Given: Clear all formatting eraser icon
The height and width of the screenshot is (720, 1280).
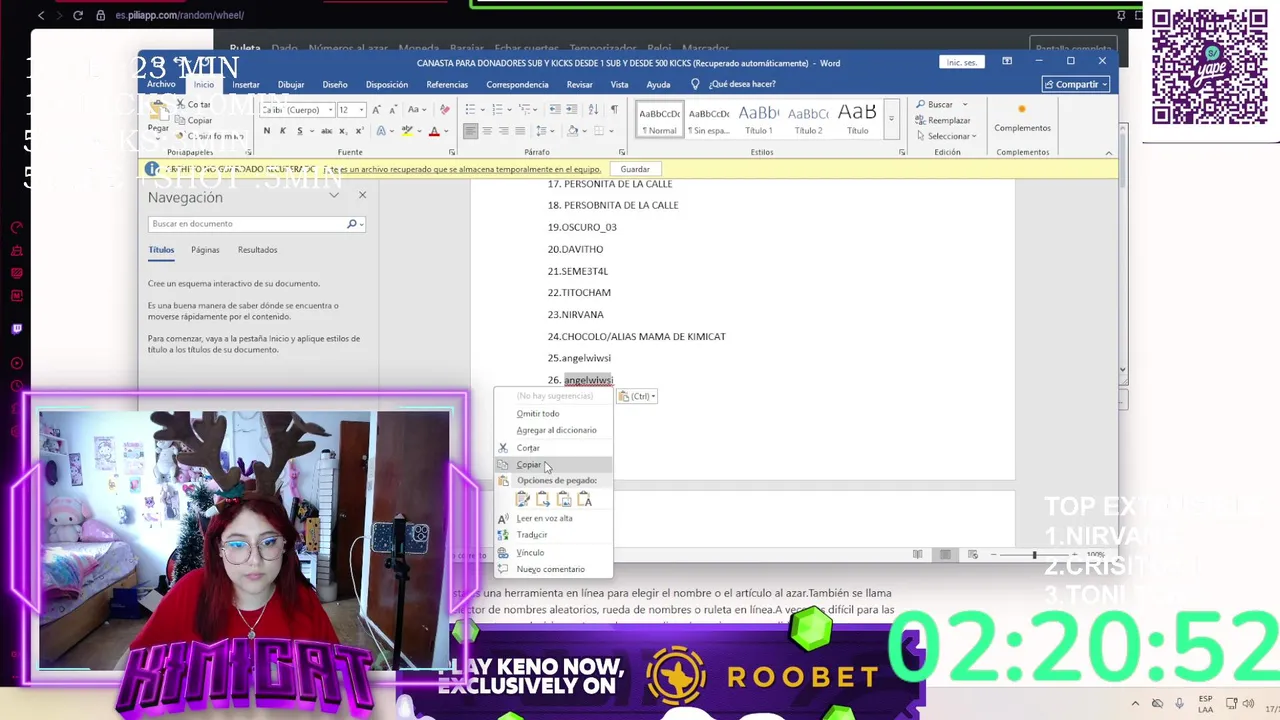Looking at the screenshot, I should [x=445, y=110].
